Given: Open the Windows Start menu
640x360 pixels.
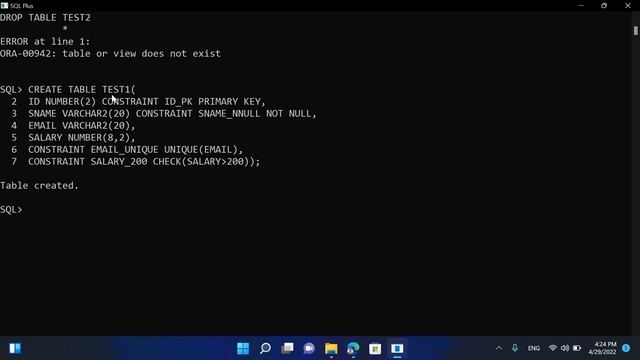Looking at the screenshot, I should (x=243, y=348).
